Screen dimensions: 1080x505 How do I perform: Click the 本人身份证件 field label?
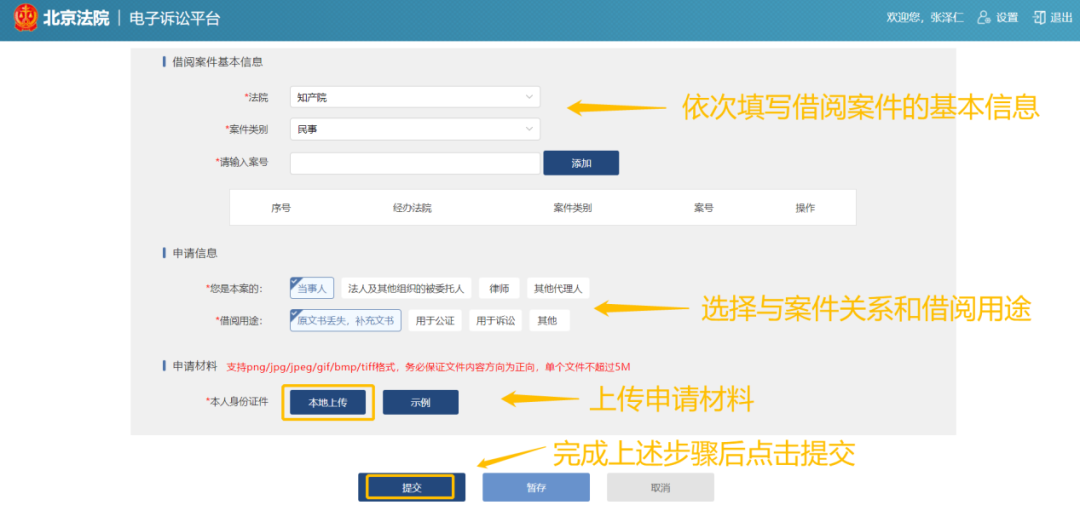tap(238, 402)
